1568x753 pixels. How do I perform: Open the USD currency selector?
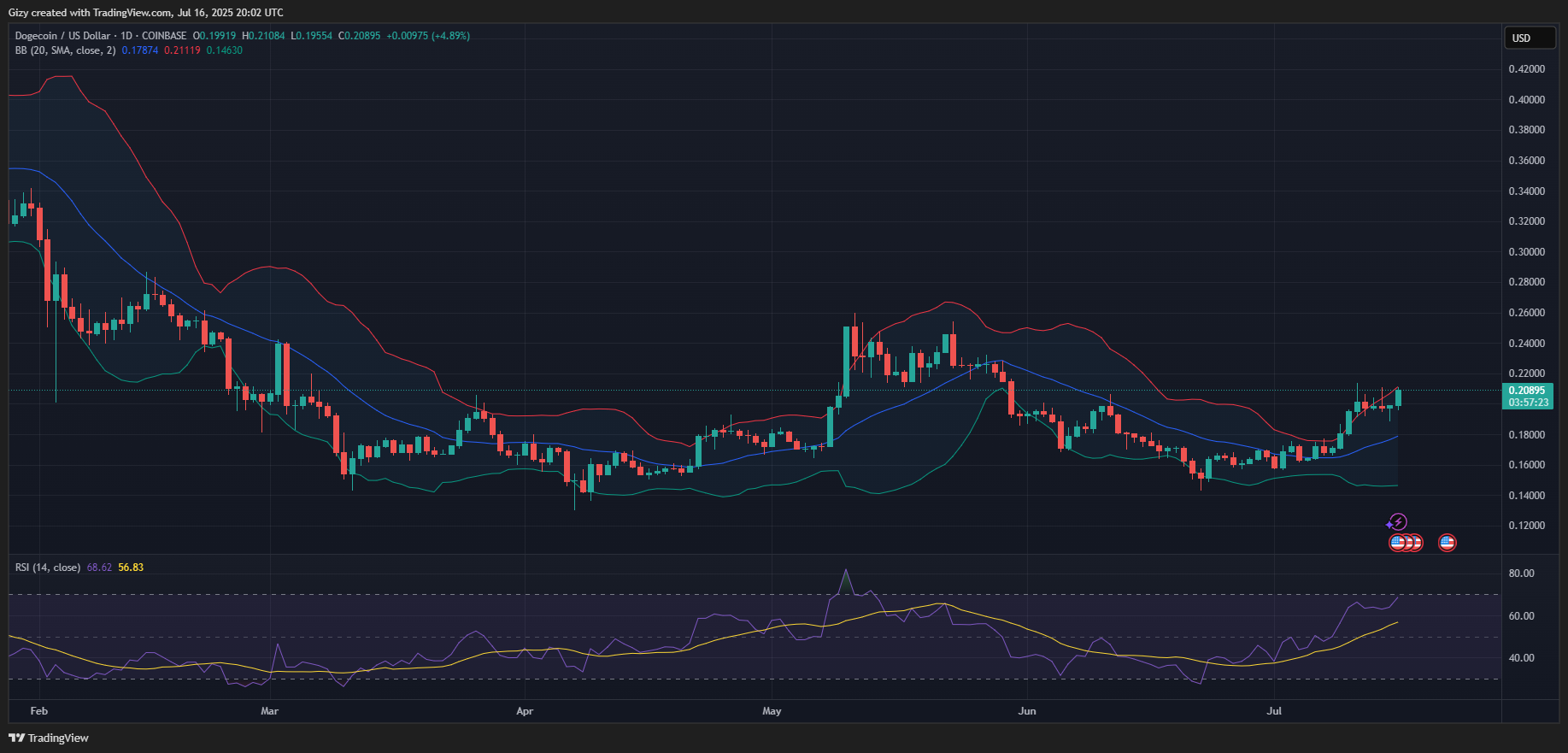point(1530,38)
